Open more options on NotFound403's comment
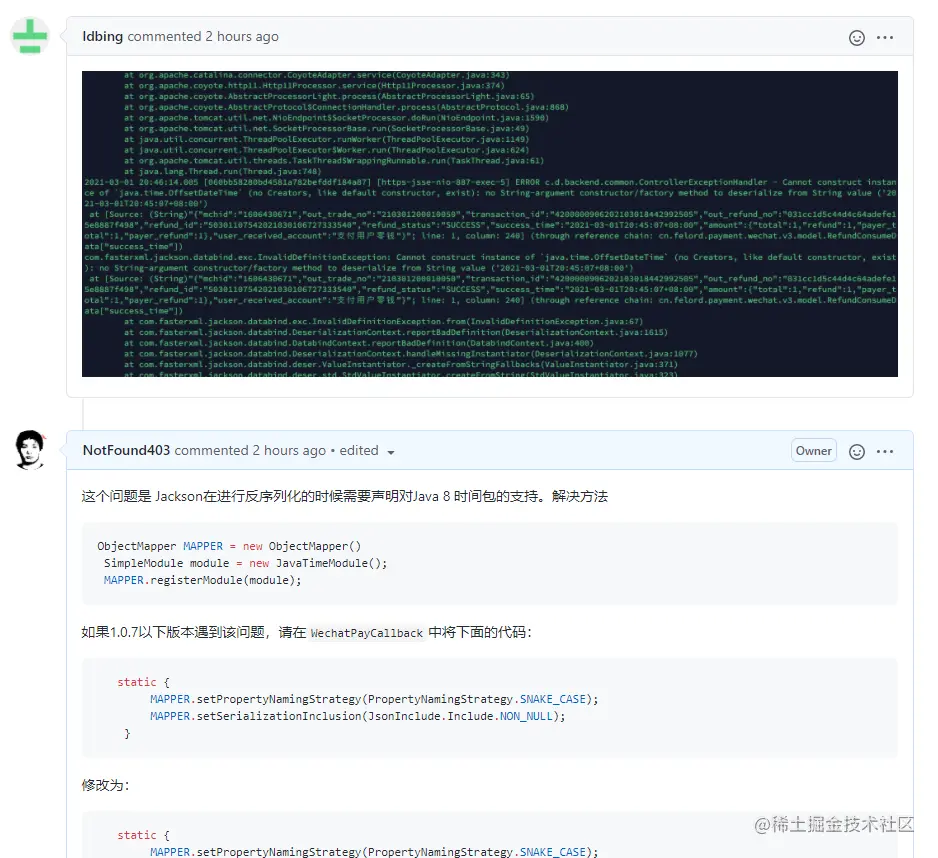This screenshot has height=858, width=938. [885, 452]
